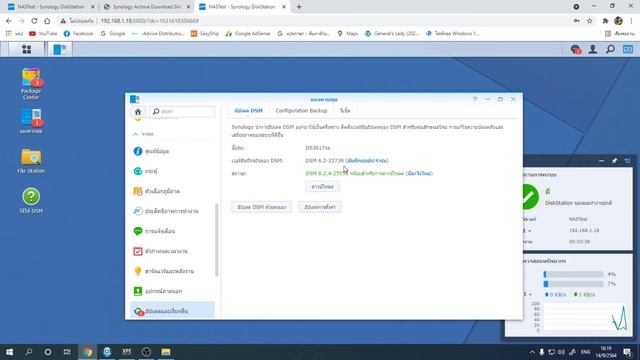Open release notes link beside DSM 6.2-23739
This screenshot has height=360, width=640.
367,161
